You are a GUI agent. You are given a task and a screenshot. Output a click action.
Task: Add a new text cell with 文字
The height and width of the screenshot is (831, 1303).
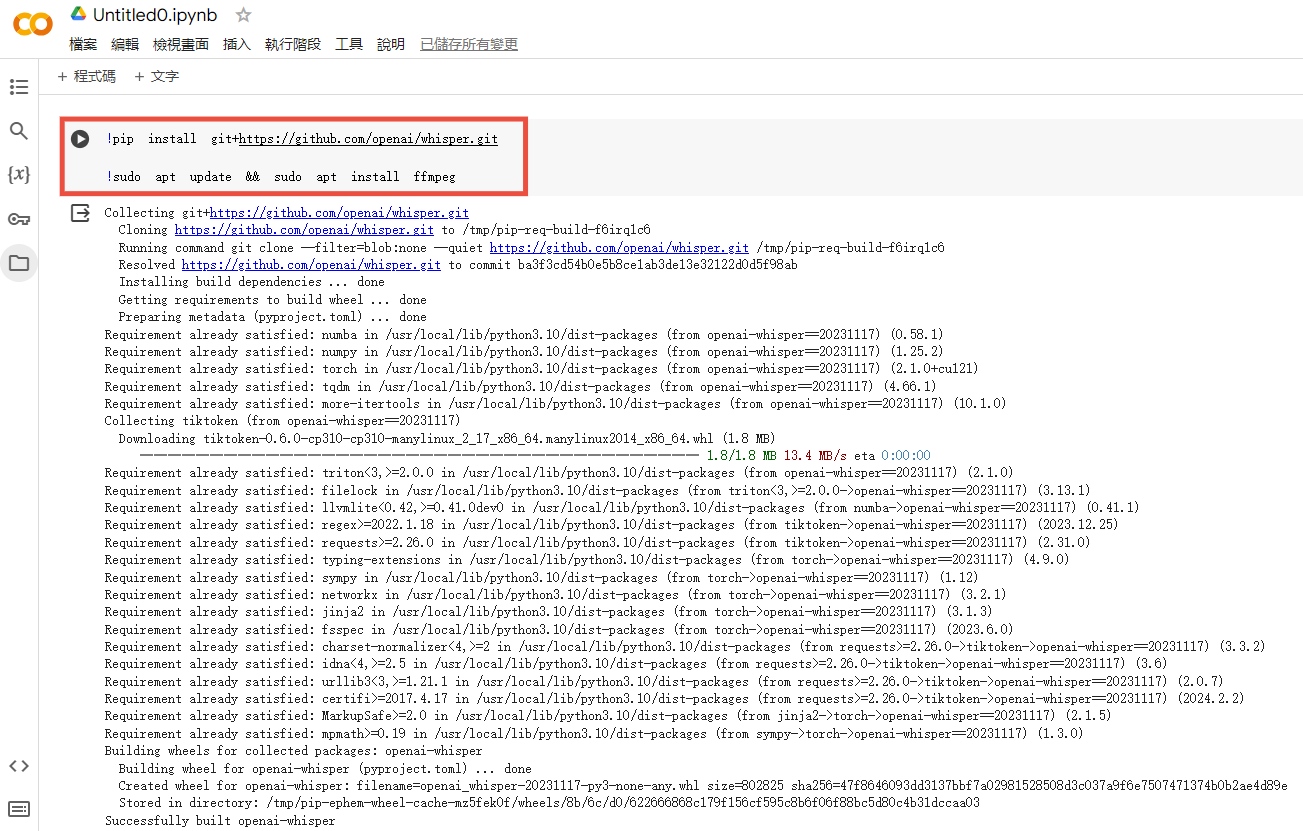[157, 76]
